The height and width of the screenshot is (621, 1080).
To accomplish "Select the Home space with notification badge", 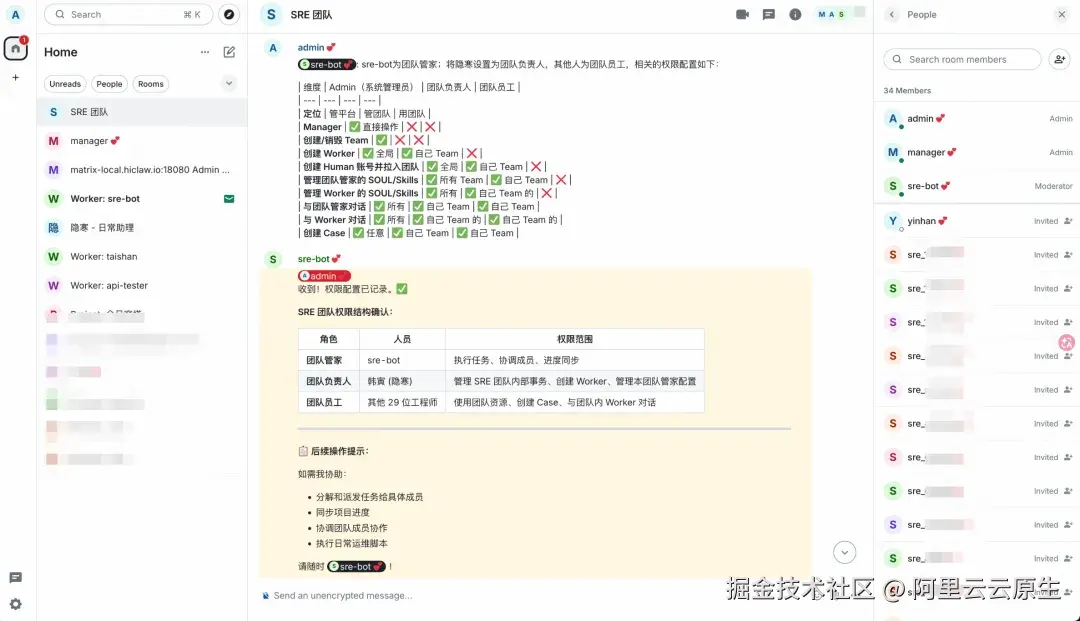I will coord(14,49).
